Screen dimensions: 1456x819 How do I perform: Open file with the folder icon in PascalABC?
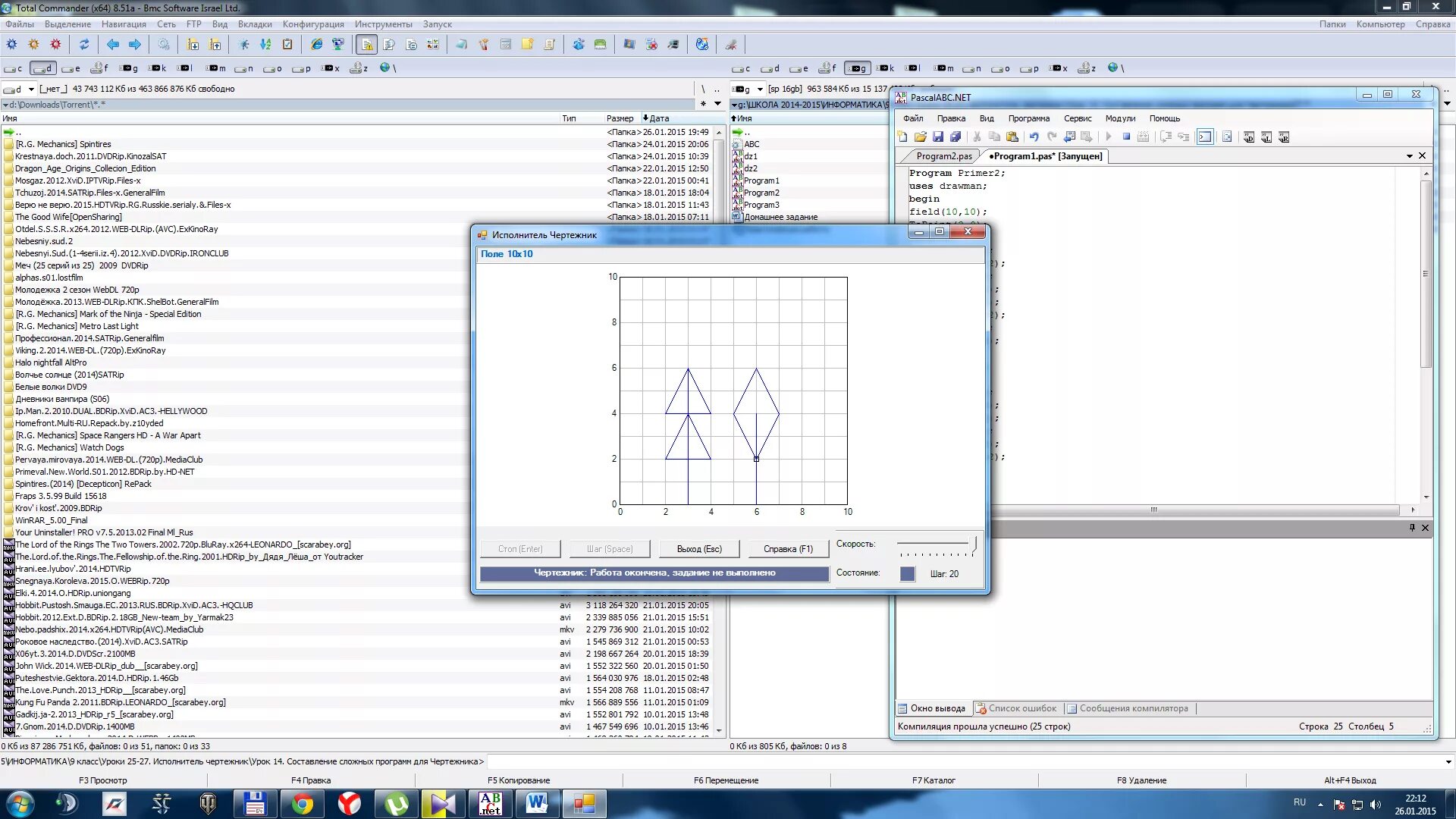[920, 137]
